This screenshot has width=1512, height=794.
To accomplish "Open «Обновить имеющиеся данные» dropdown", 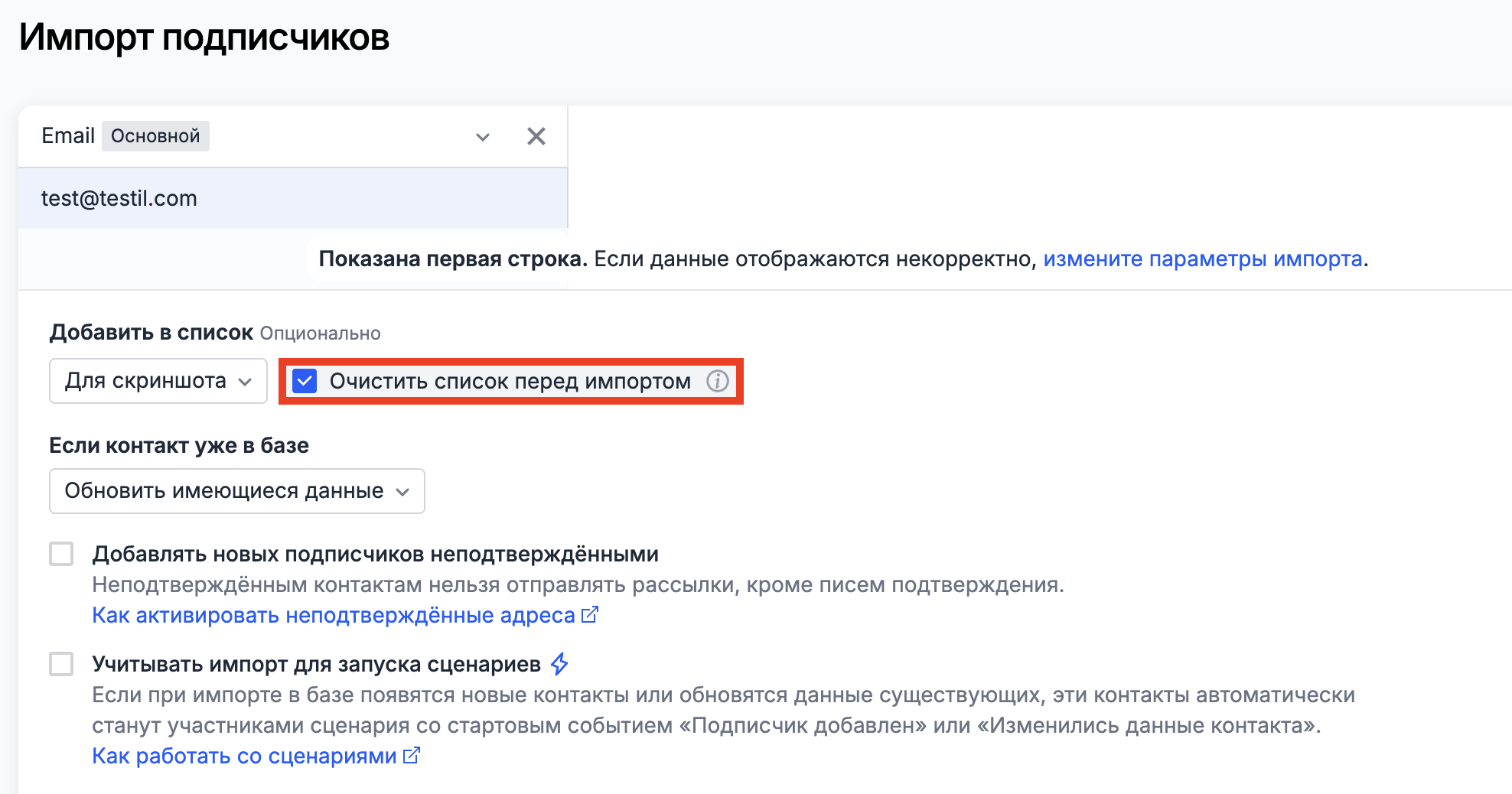I will [236, 491].
